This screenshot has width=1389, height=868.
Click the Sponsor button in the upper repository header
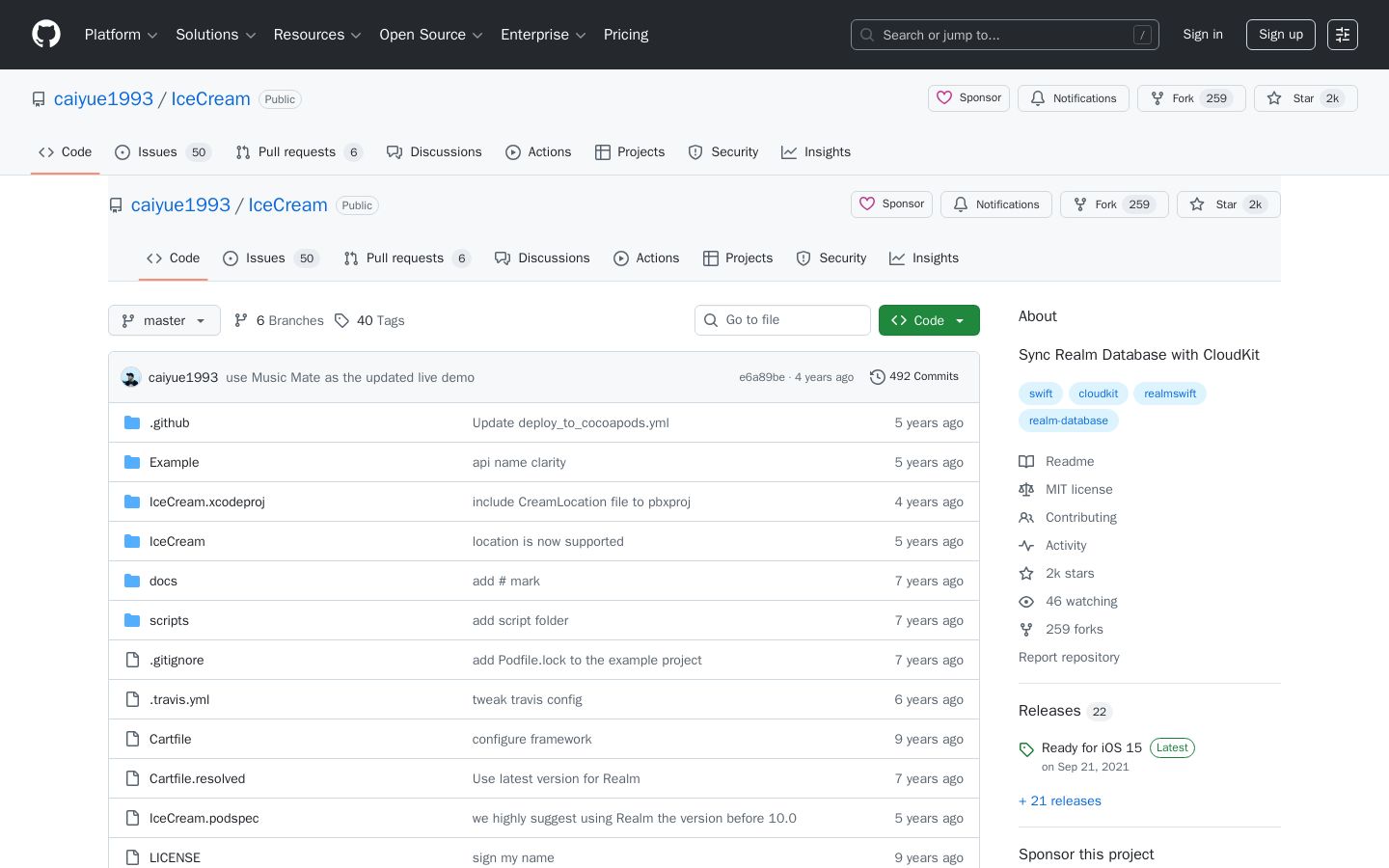pos(968,98)
